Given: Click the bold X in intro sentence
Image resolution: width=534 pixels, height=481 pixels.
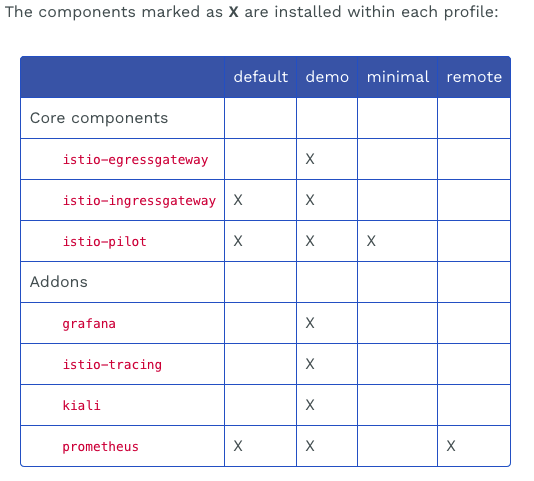Looking at the screenshot, I should [x=233, y=12].
